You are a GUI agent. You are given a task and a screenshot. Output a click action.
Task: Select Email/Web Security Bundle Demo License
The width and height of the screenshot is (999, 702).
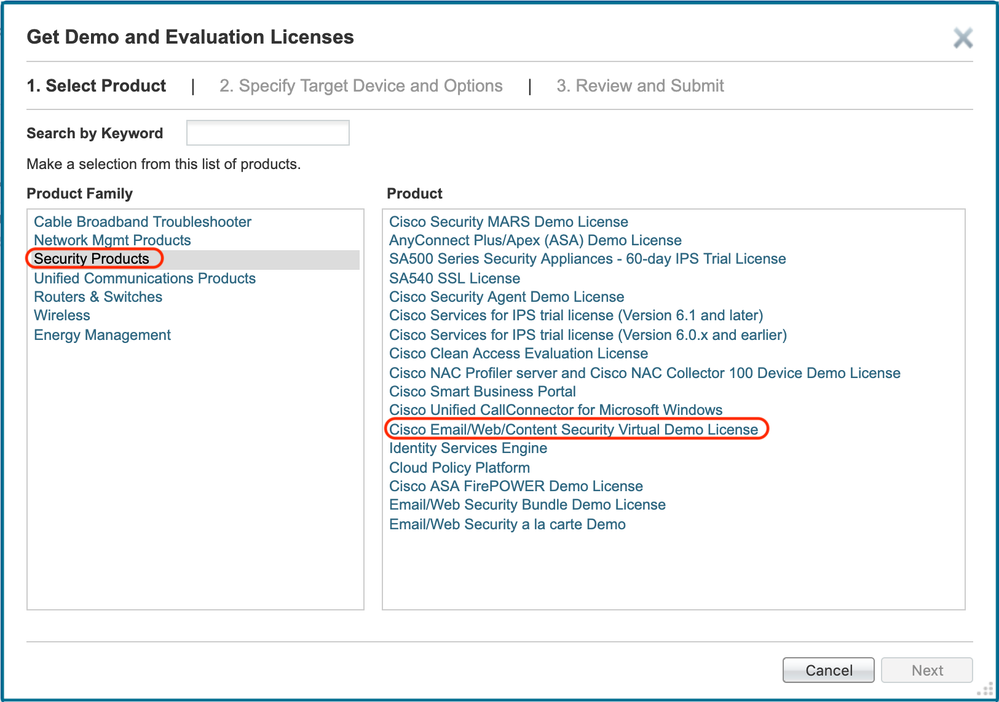[528, 505]
